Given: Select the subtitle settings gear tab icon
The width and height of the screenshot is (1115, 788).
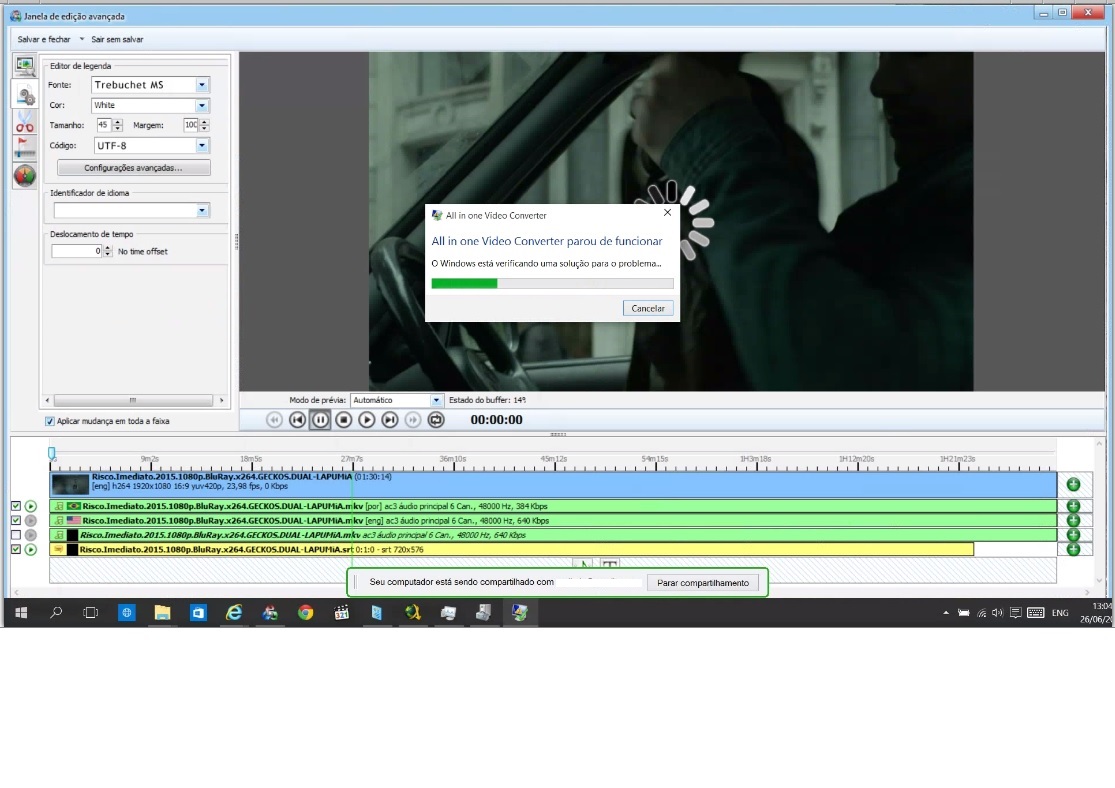Looking at the screenshot, I should tap(25, 94).
